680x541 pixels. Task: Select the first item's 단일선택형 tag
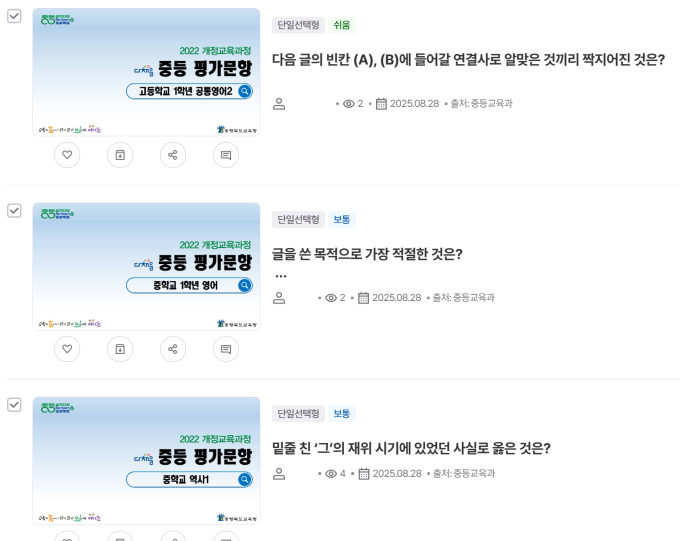(x=298, y=25)
